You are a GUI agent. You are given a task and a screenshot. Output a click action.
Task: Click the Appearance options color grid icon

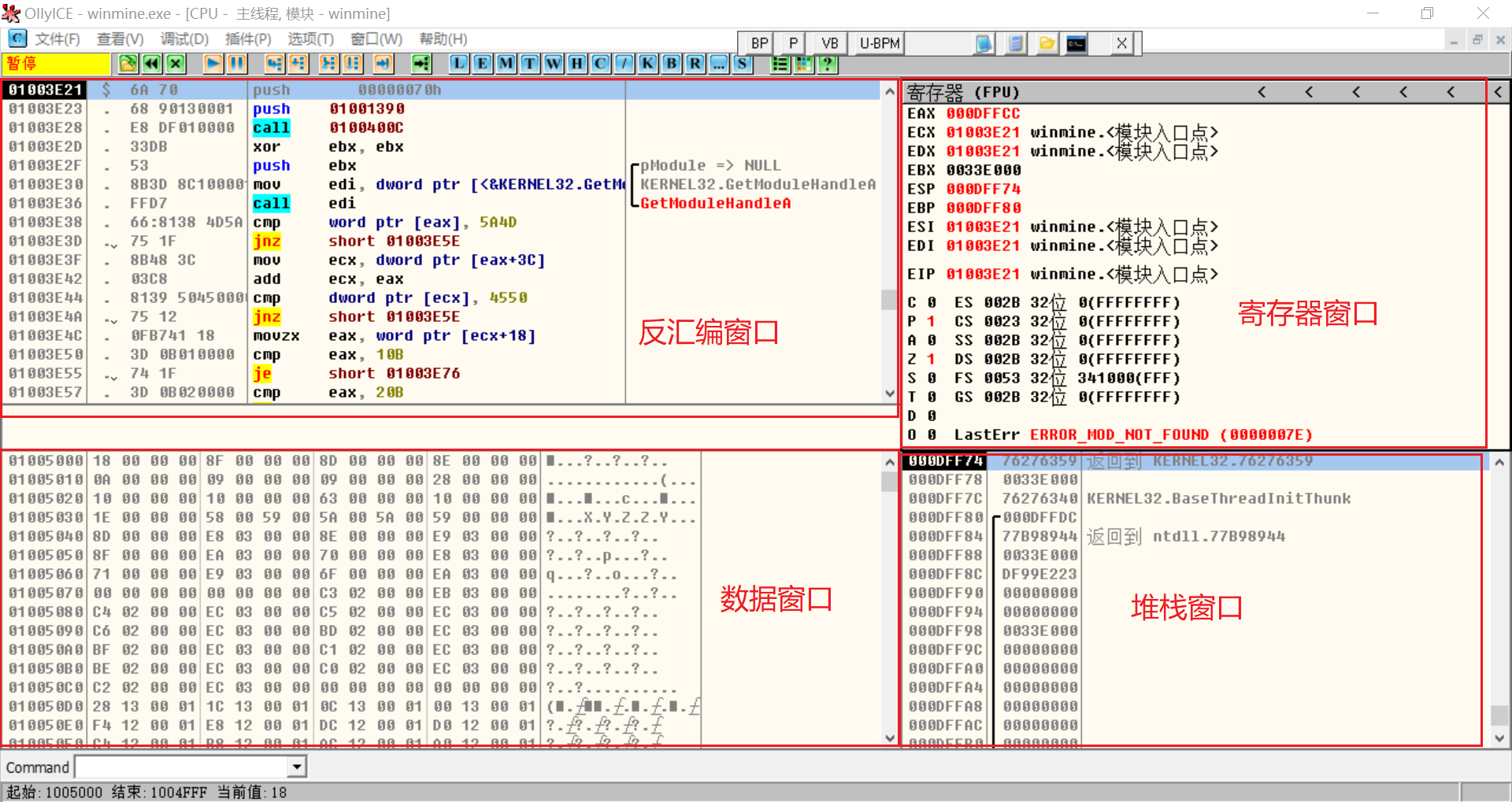click(803, 64)
